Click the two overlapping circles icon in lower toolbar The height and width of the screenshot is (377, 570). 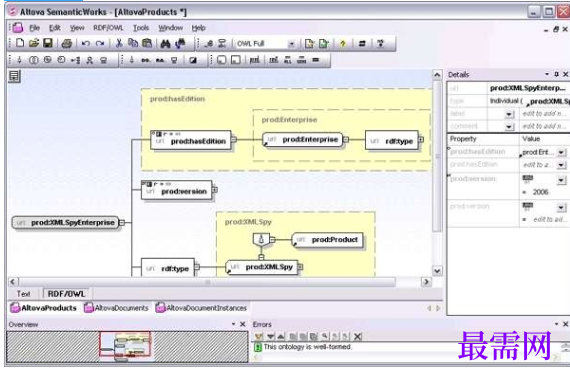pos(33,60)
